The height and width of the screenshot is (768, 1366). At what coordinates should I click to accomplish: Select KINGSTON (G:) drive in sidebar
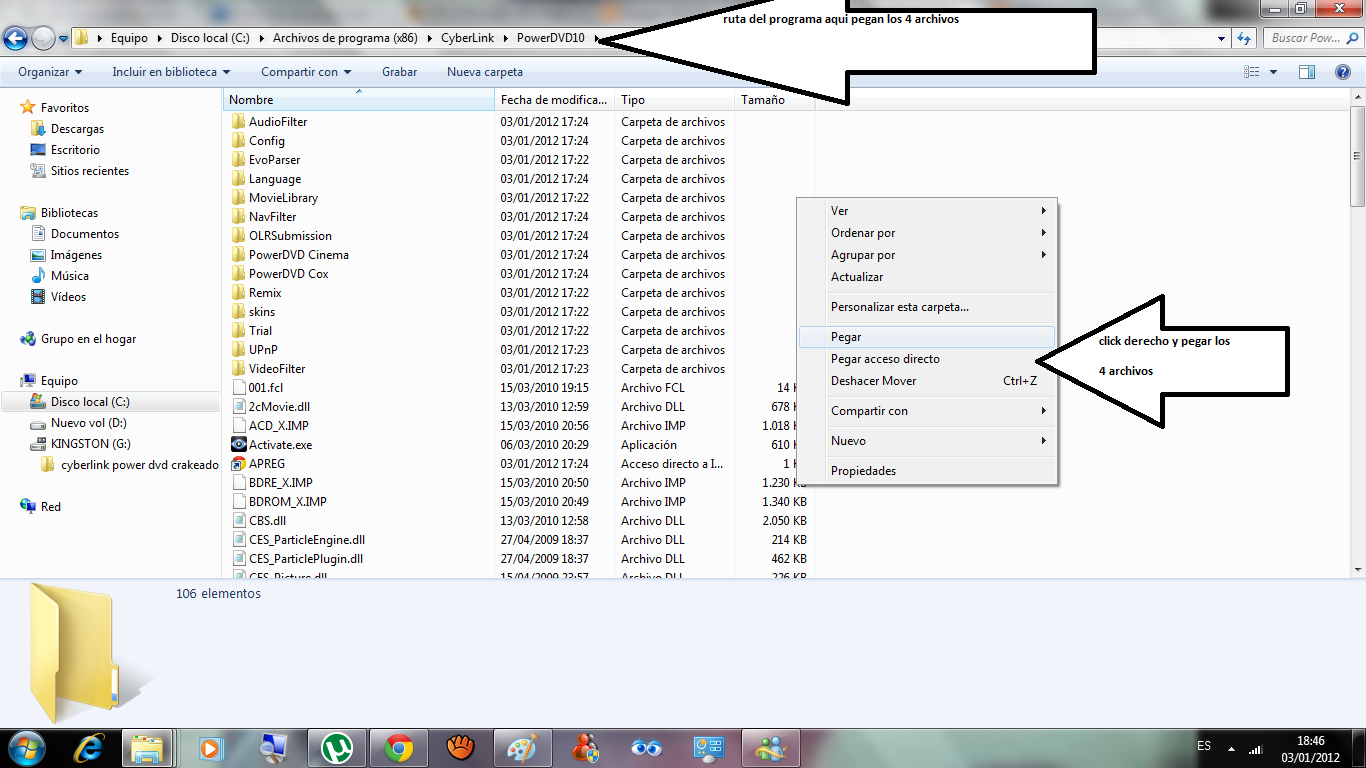(90, 444)
